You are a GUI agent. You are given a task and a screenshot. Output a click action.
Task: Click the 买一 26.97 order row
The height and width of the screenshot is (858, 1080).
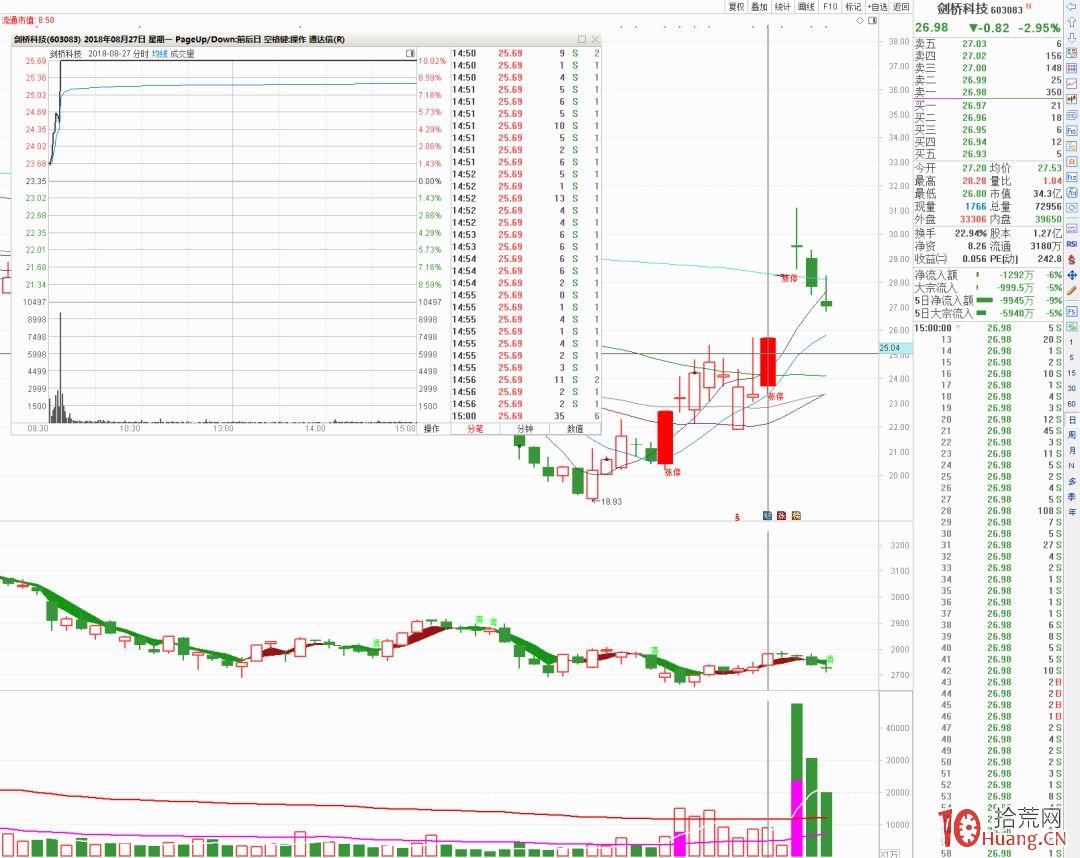tap(988, 105)
